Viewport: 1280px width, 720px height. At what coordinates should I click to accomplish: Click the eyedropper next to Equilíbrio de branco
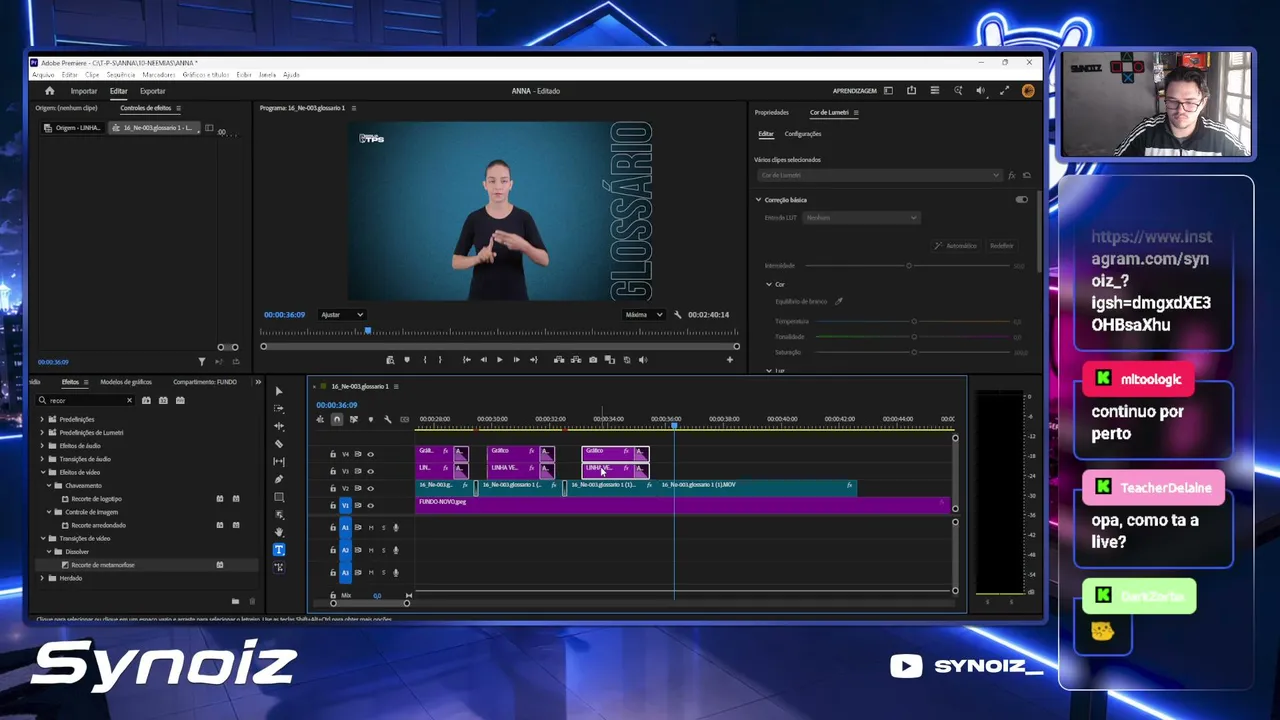pos(839,301)
